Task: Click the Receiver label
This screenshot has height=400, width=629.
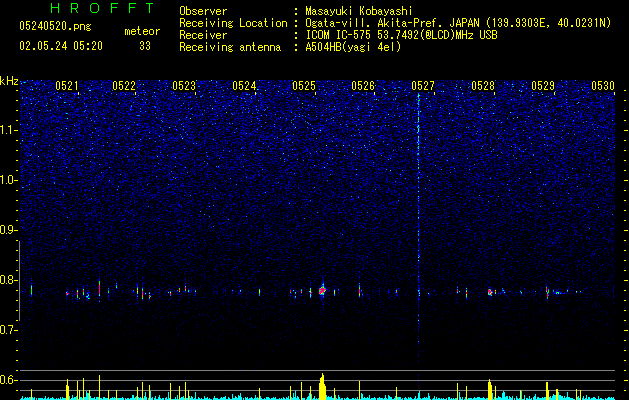Action: click(x=203, y=35)
